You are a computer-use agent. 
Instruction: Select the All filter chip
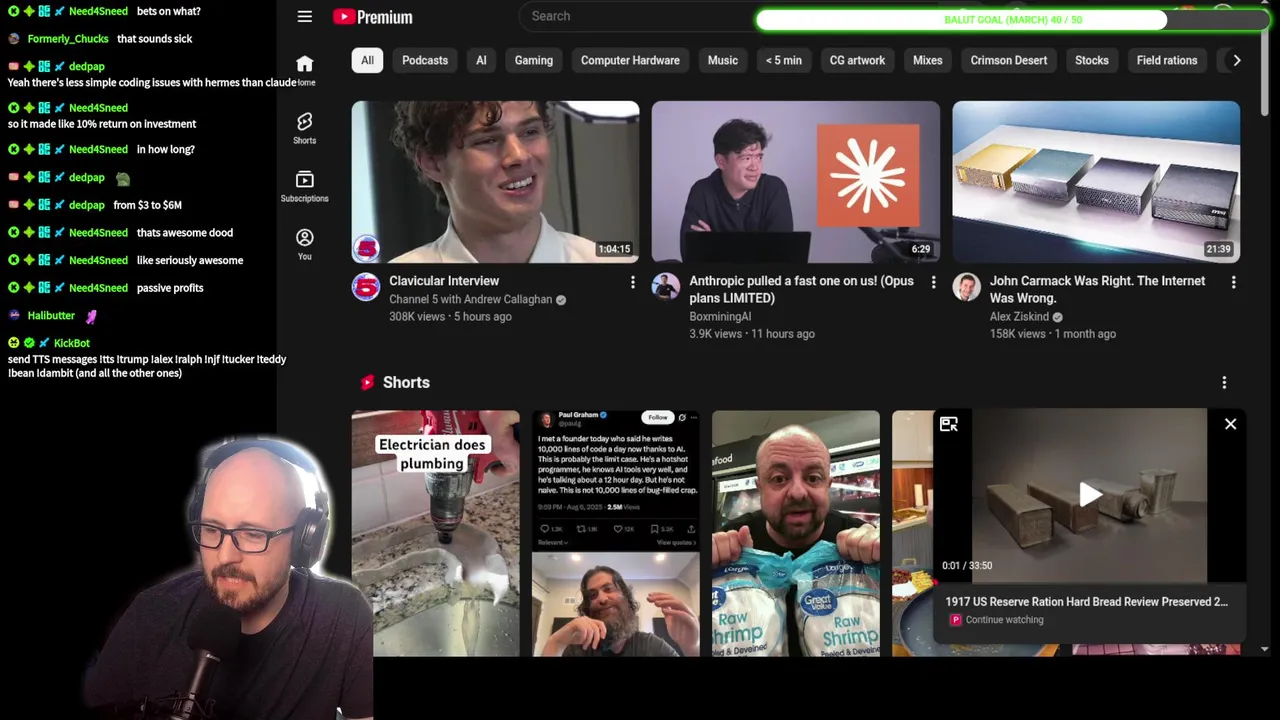[367, 60]
